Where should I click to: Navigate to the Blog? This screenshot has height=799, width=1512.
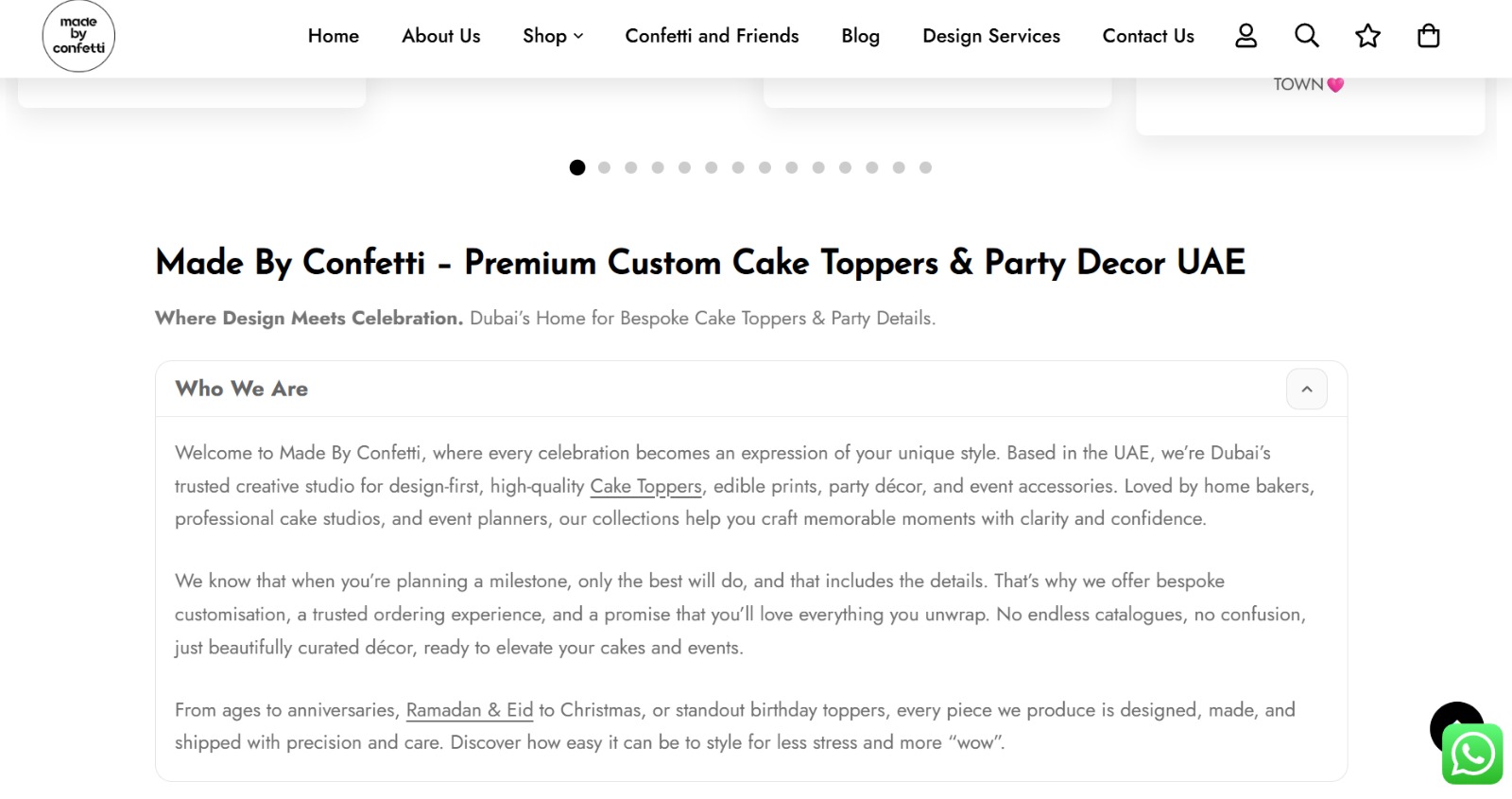coord(860,36)
